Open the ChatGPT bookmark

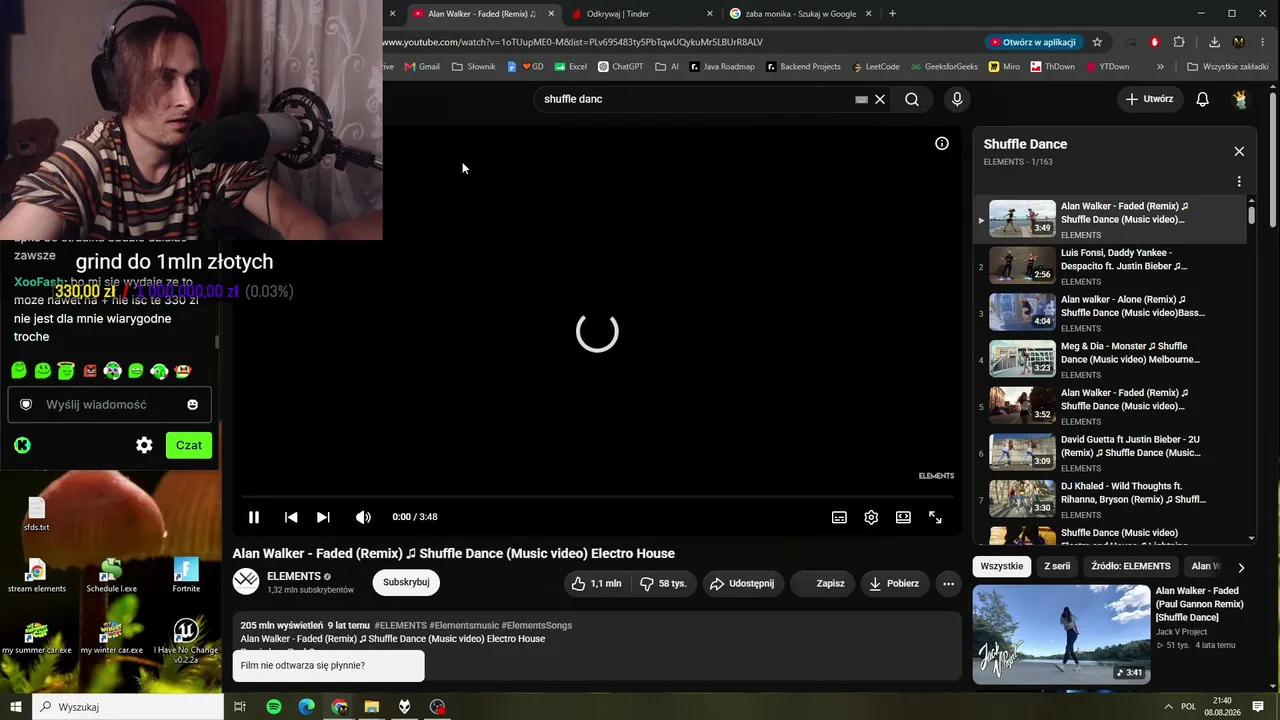(x=621, y=67)
